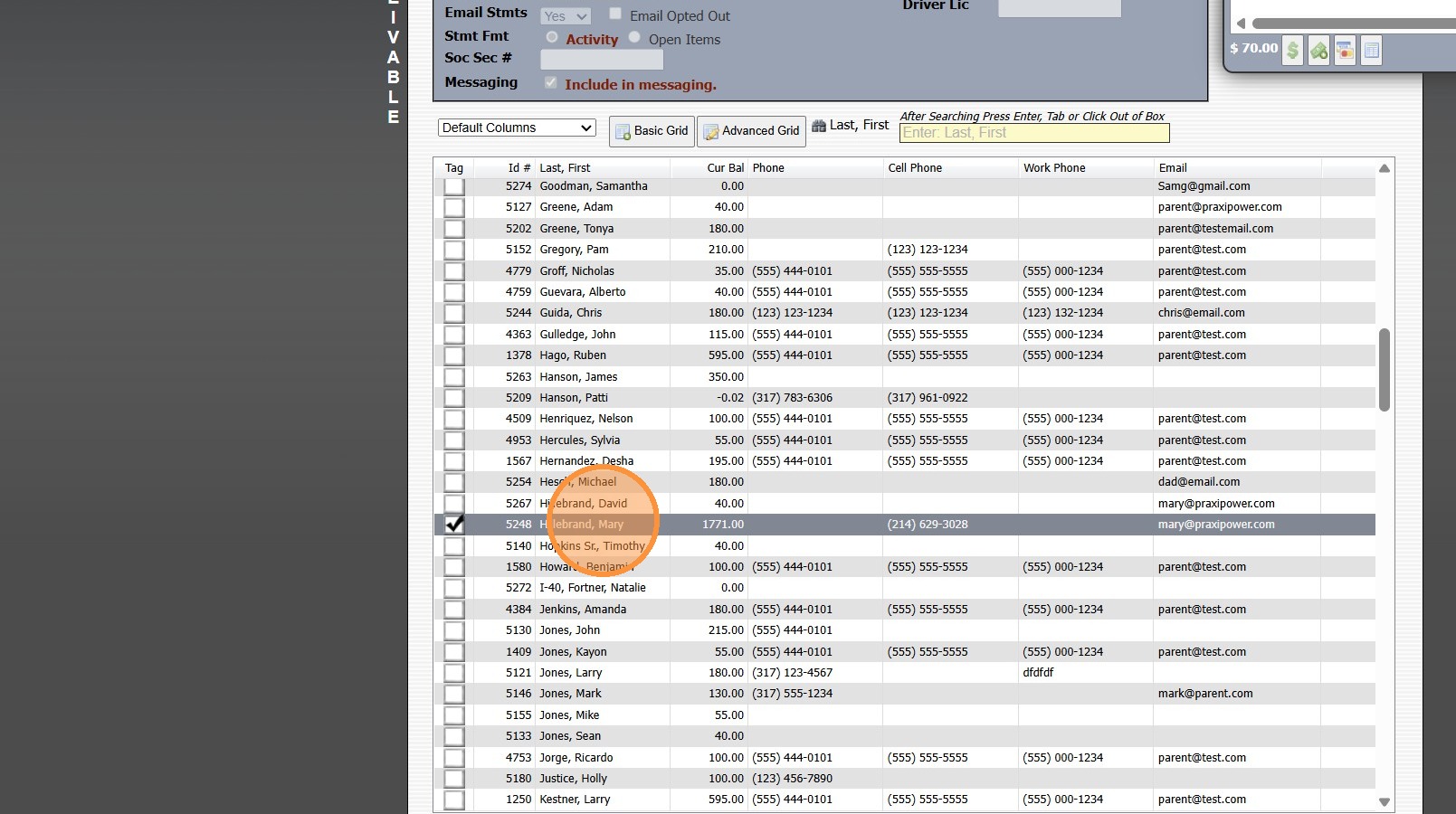Sort by the Email column header
Screen dimensions: 1456x814
pos(1173,168)
